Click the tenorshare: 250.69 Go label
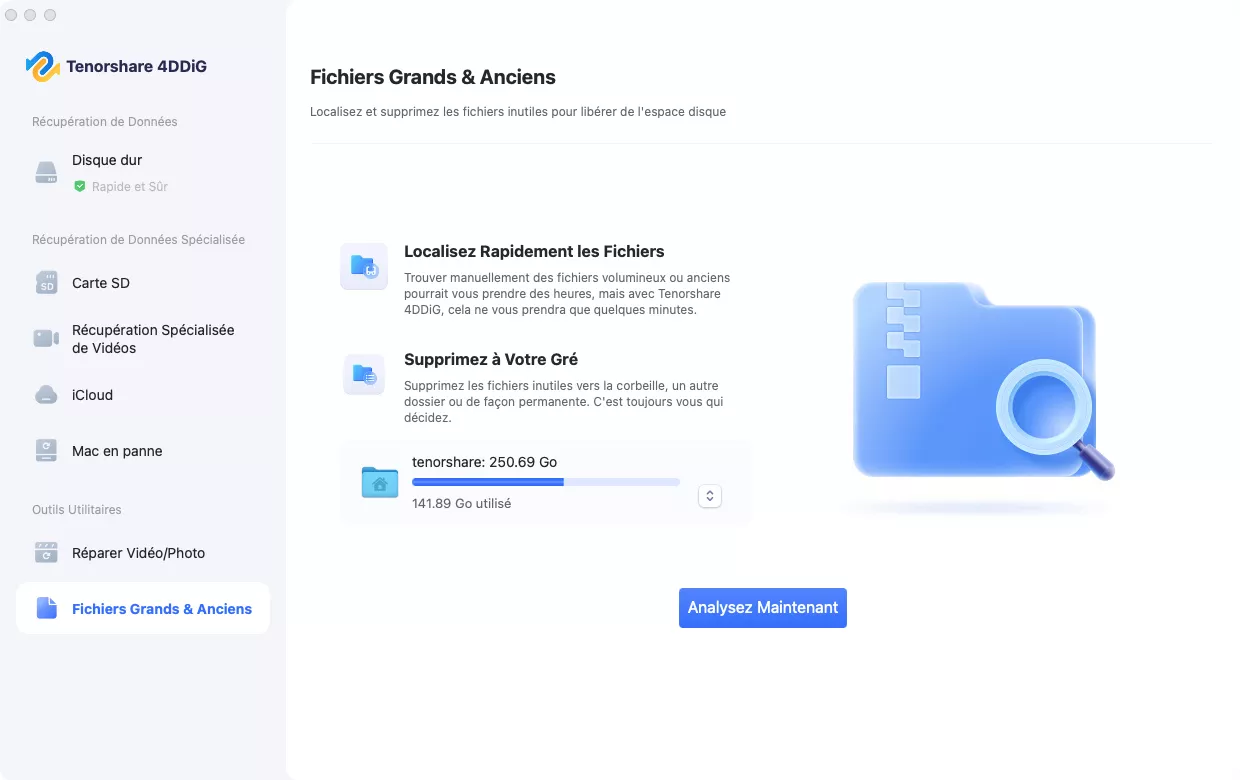The width and height of the screenshot is (1240, 780). pos(485,462)
